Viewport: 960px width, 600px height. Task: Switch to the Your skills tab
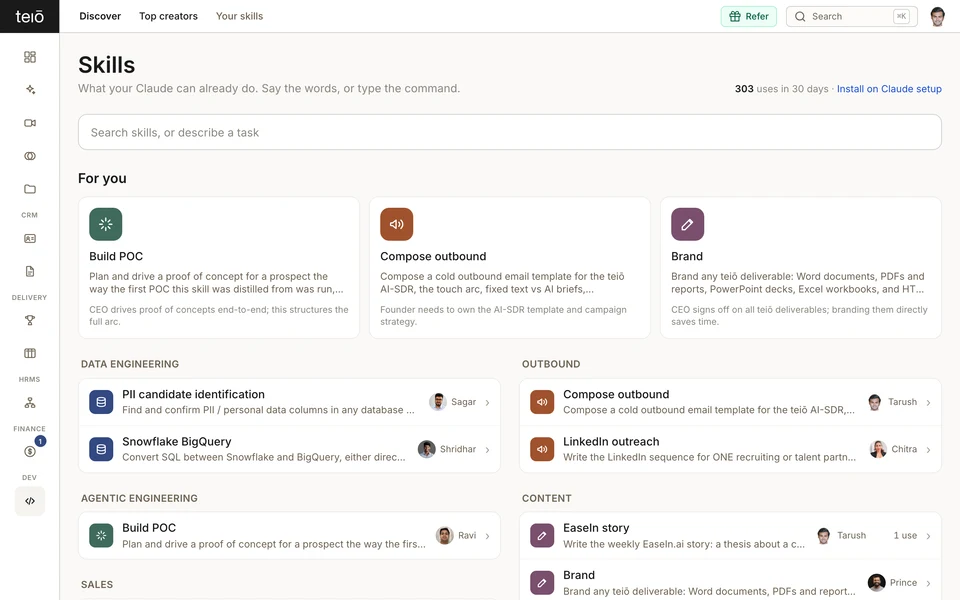[239, 17]
